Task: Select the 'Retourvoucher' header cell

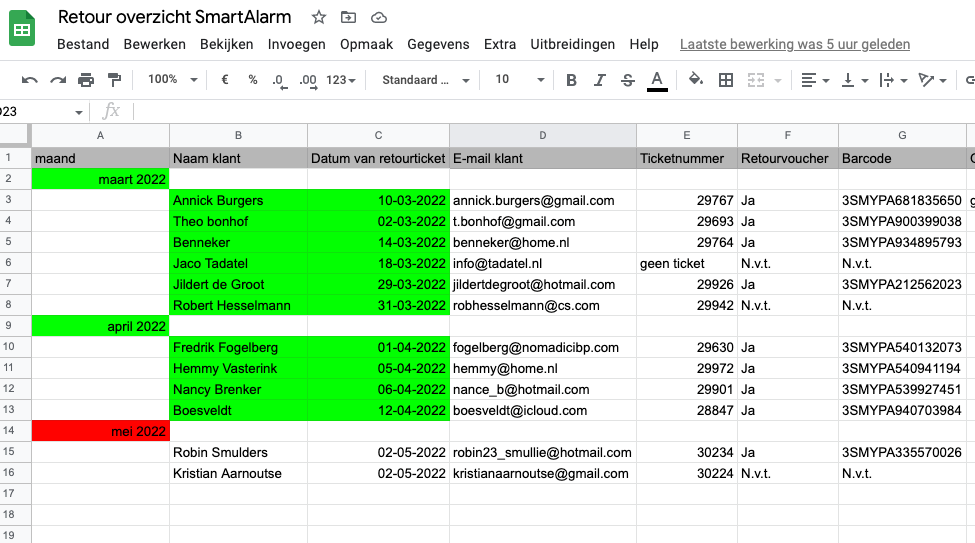Action: 787,158
